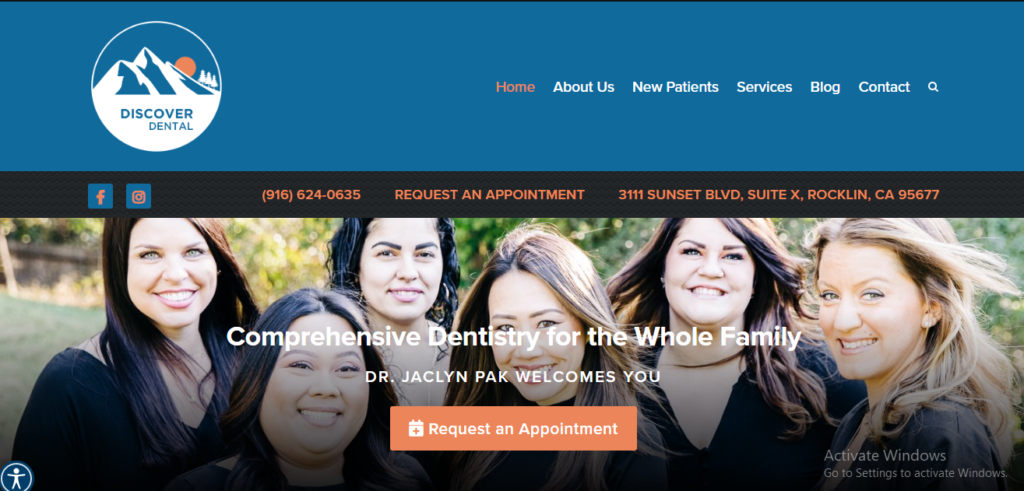This screenshot has height=491, width=1024.
Task: Click the REQUEST AN APPOINTMENT top bar link
Action: 490,195
